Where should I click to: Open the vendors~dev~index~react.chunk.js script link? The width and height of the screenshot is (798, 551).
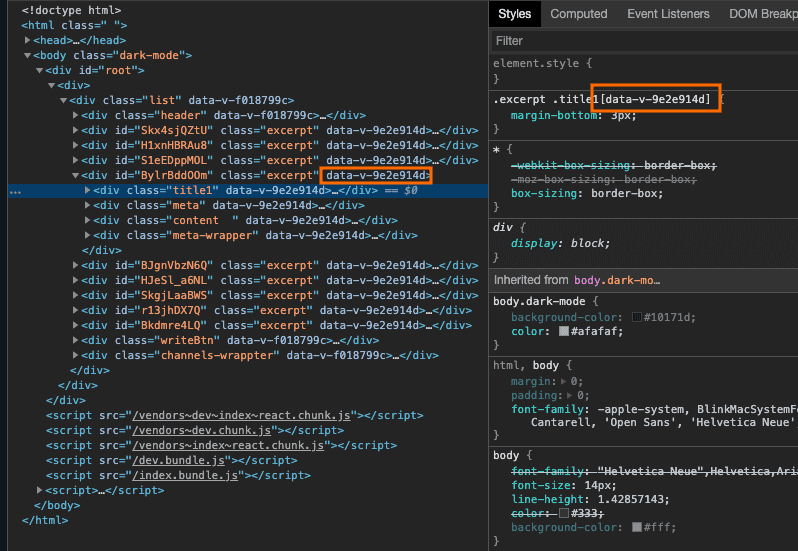point(241,415)
